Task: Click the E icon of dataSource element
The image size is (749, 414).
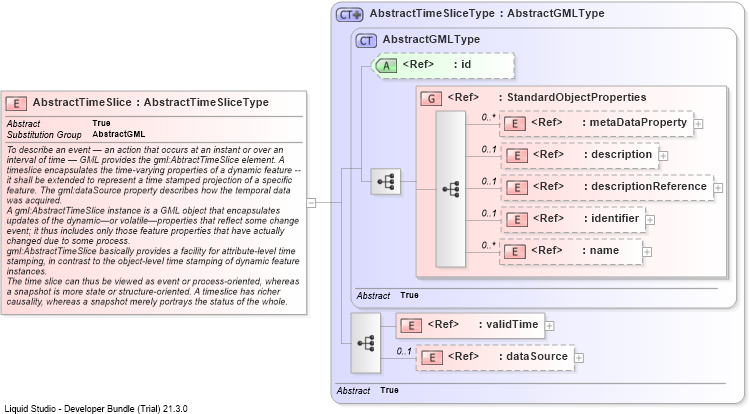Action: coord(432,358)
